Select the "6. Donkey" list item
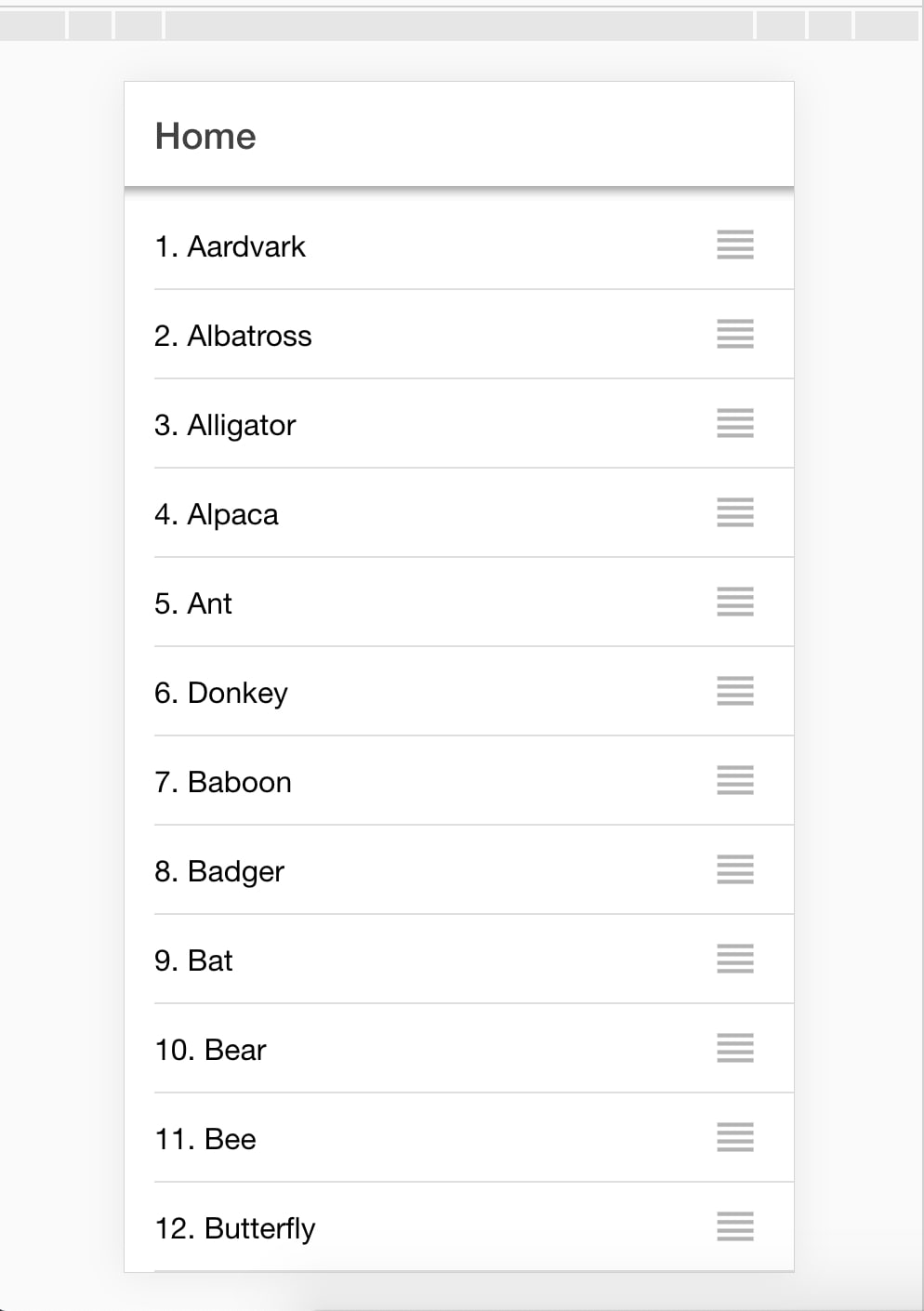This screenshot has height=1311, width=924. click(221, 693)
